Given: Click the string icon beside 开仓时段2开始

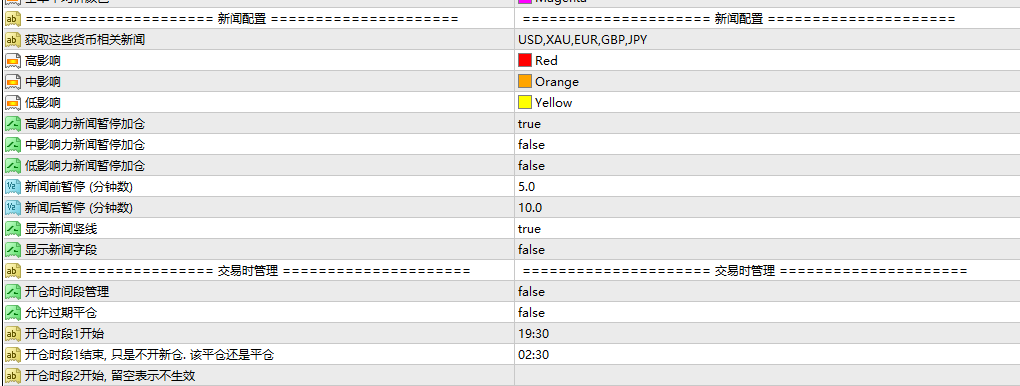Looking at the screenshot, I should pyautogui.click(x=13, y=376).
